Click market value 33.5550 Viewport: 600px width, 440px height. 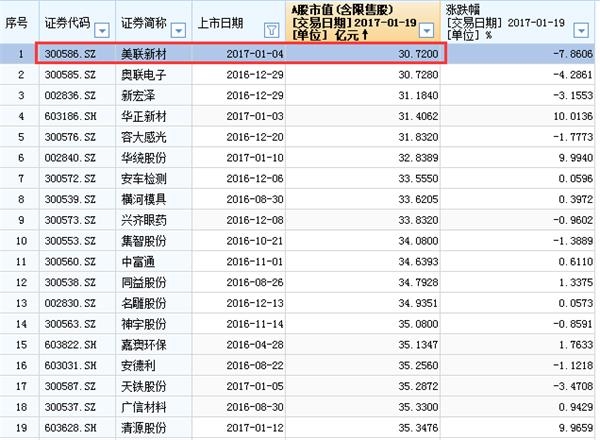coord(418,179)
